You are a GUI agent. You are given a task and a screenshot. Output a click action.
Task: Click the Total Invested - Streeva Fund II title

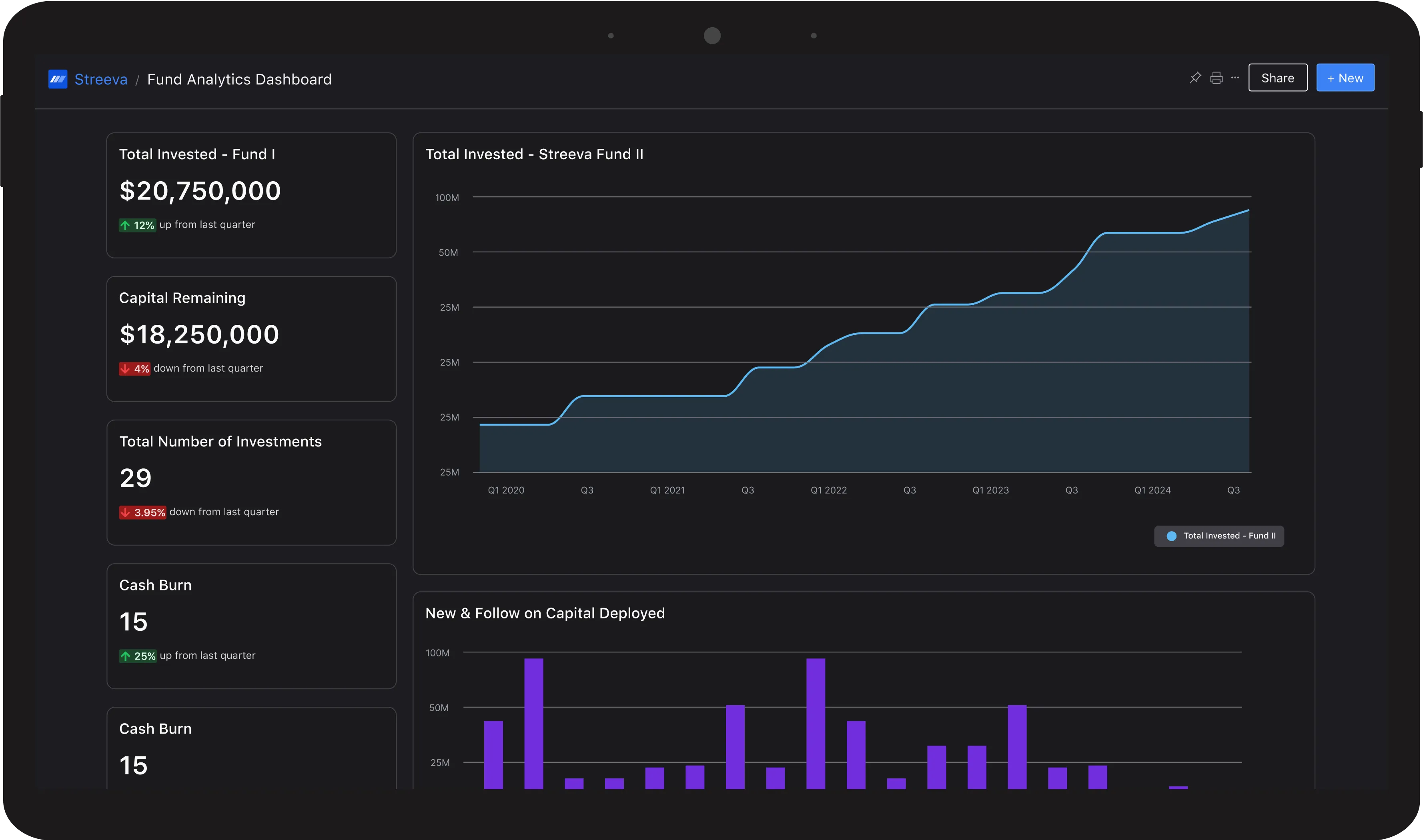coord(534,154)
